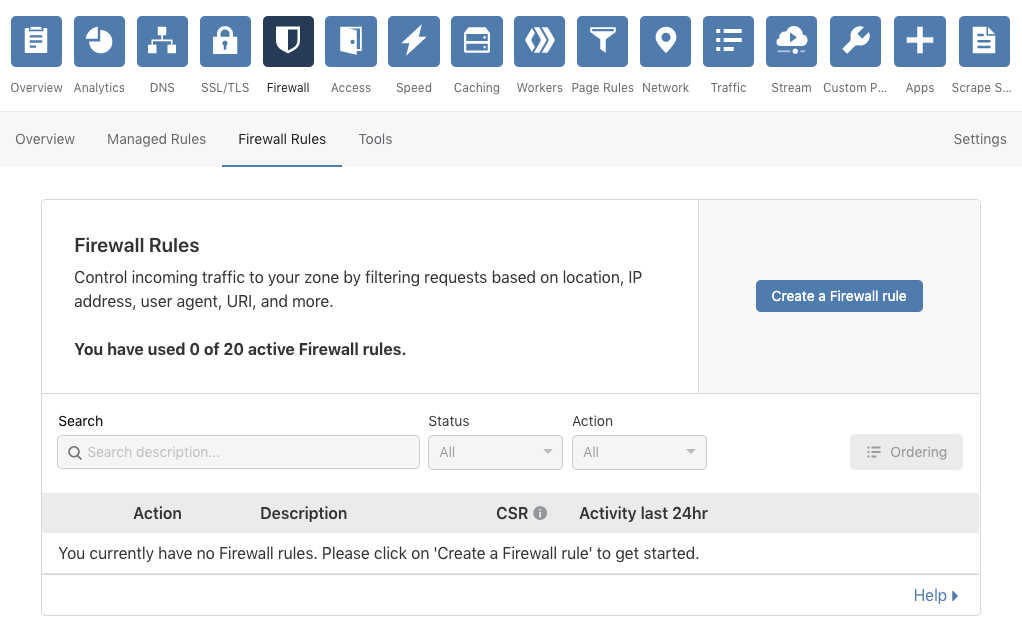Select the DNS icon

[162, 41]
